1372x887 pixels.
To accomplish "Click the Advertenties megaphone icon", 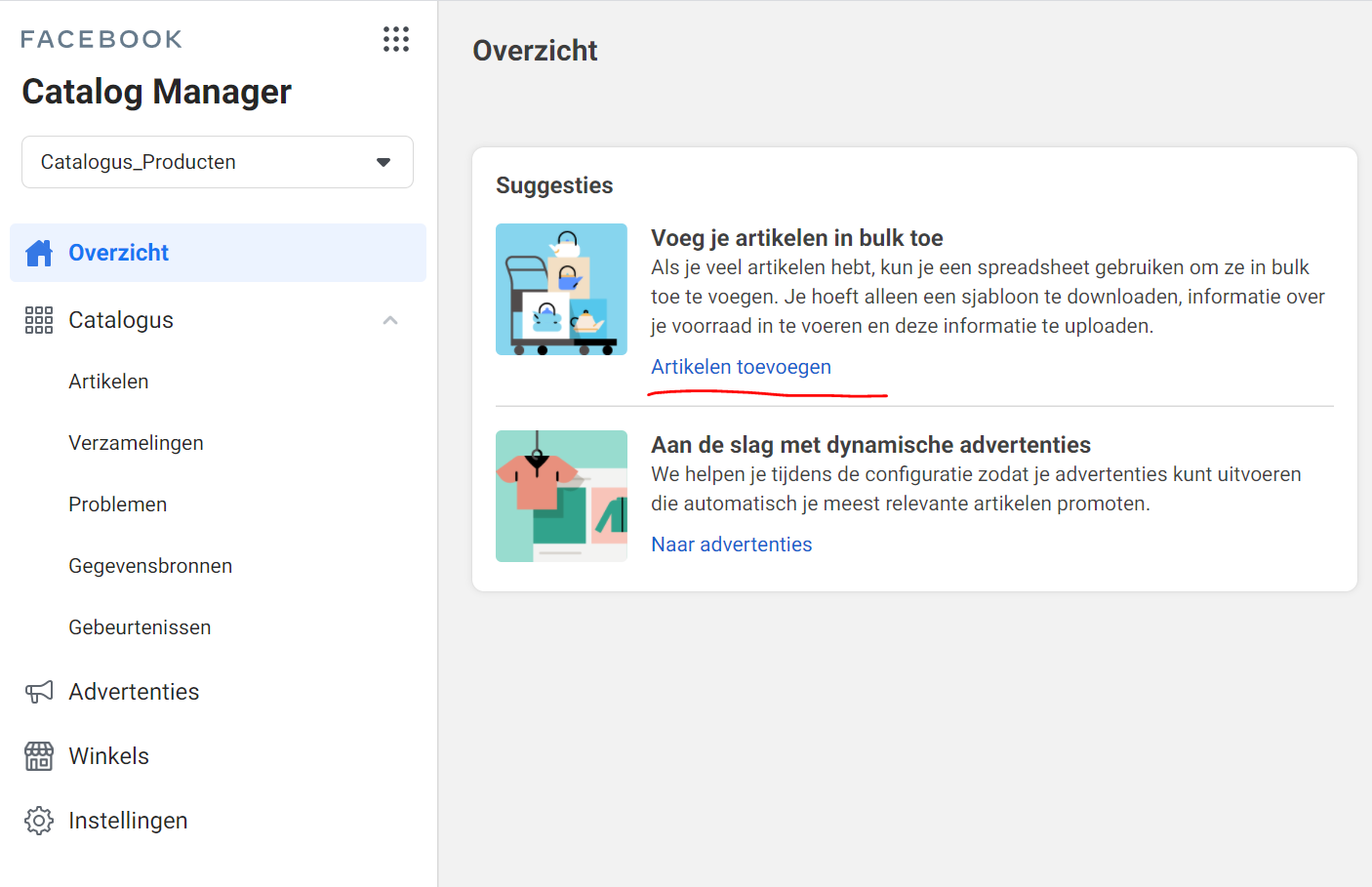I will pos(39,692).
